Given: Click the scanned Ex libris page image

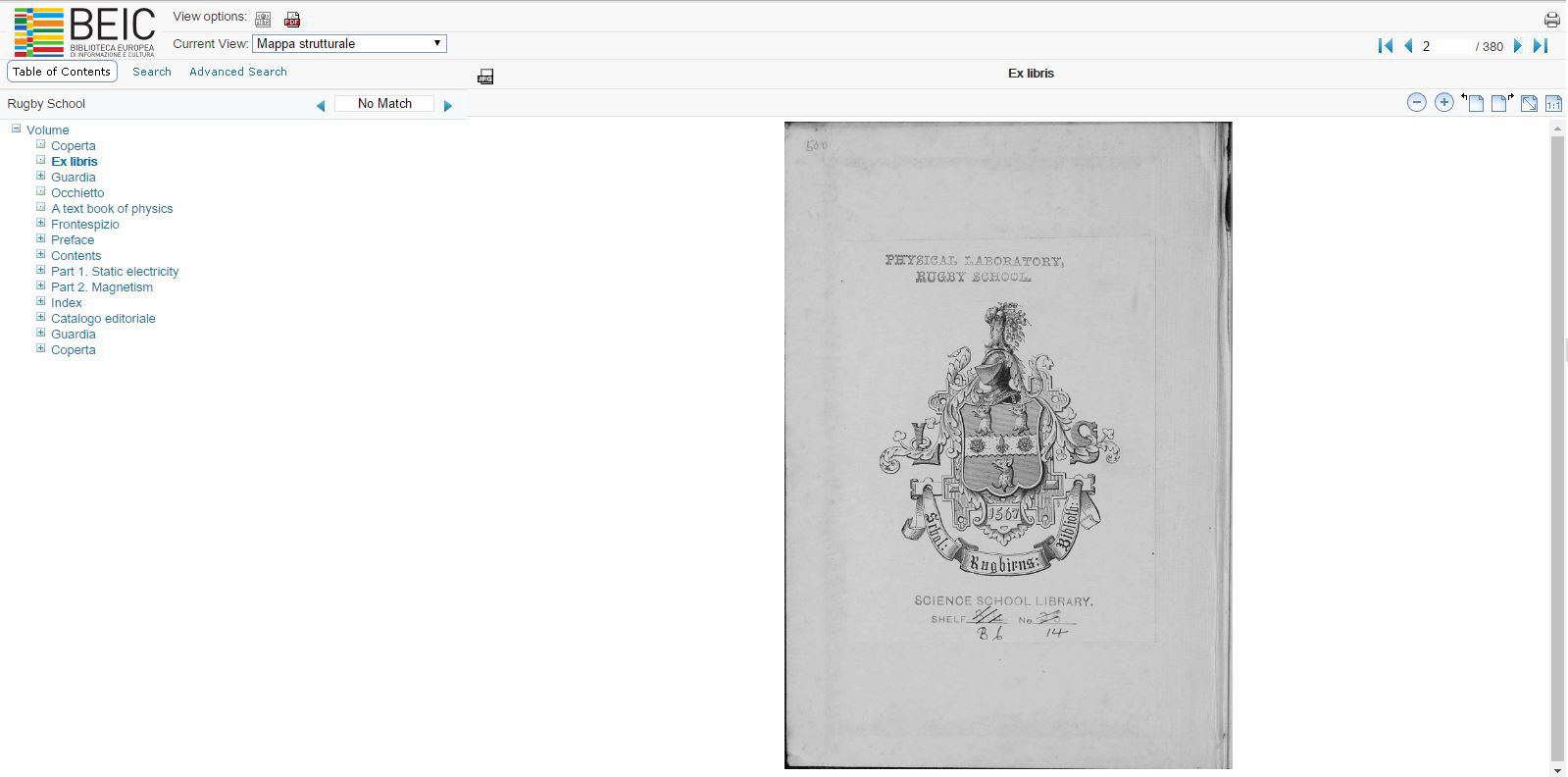Looking at the screenshot, I should (x=1008, y=444).
